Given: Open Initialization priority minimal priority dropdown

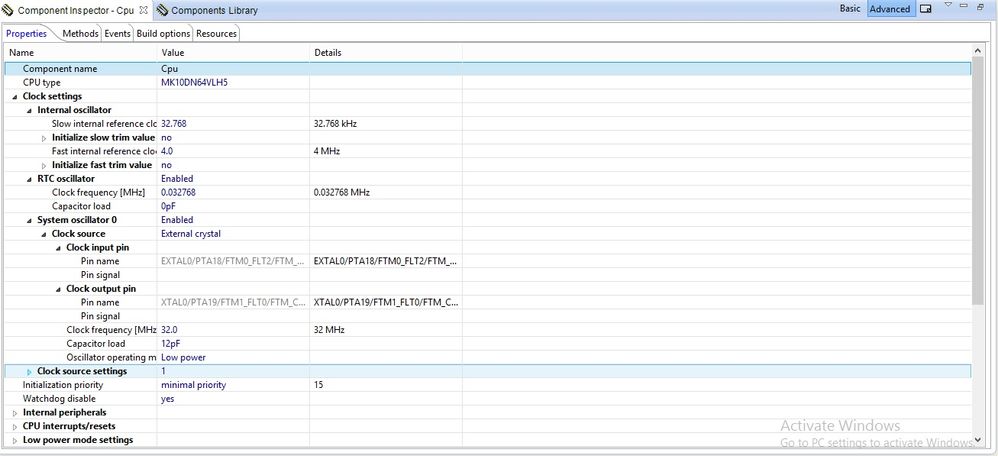Looking at the screenshot, I should (233, 385).
